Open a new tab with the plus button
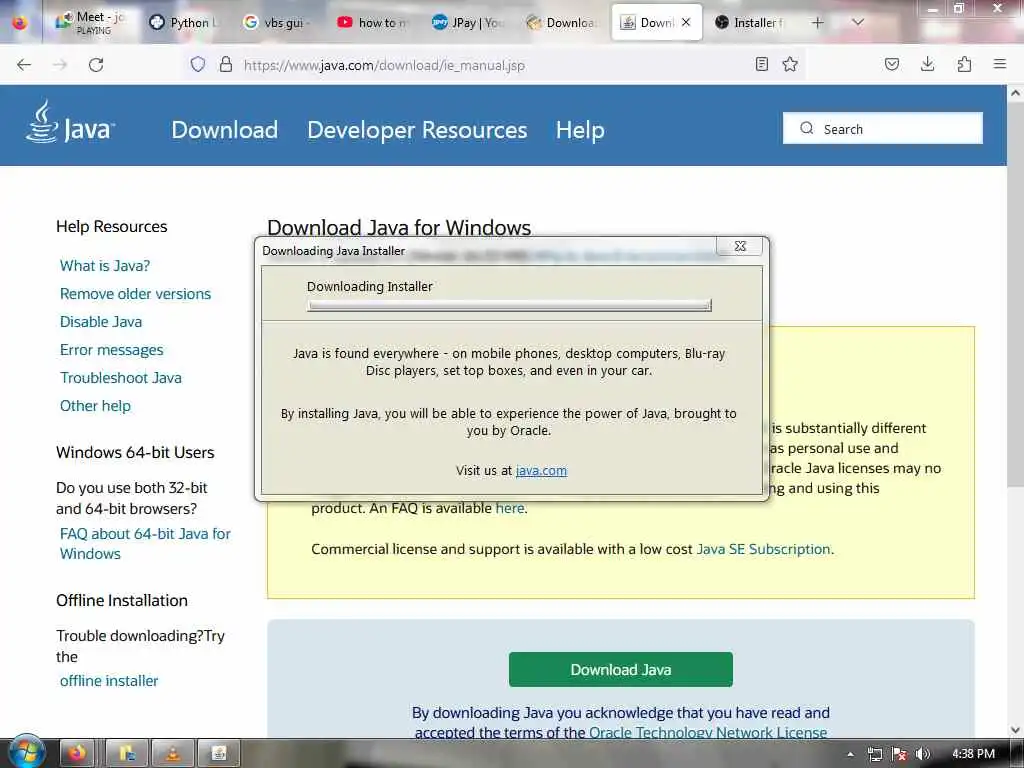 pyautogui.click(x=817, y=23)
